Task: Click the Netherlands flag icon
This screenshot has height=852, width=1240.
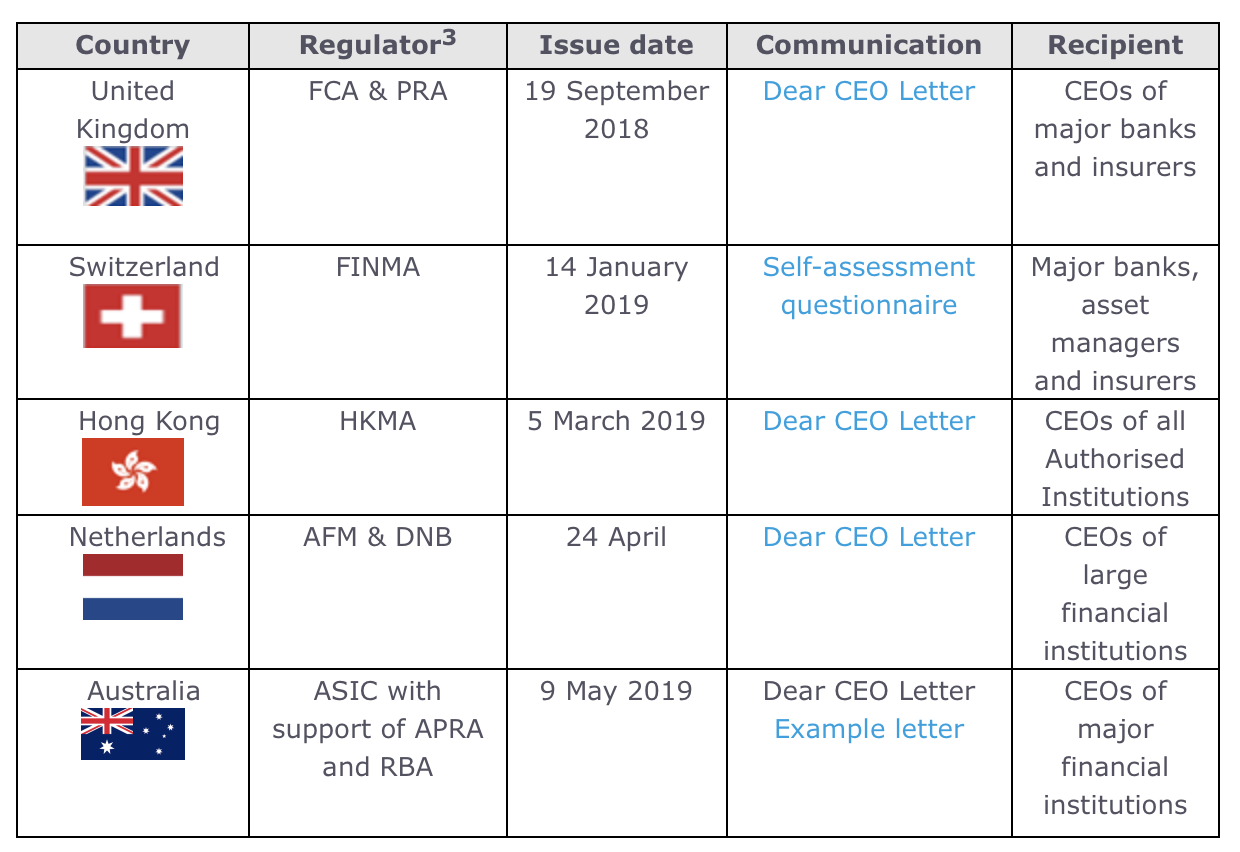Action: pos(133,588)
